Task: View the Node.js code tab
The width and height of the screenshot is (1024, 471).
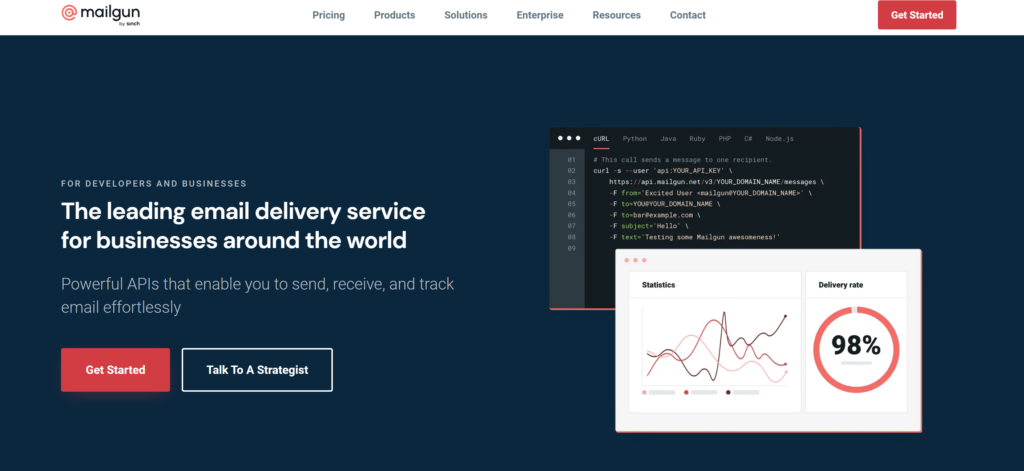Action: click(x=779, y=139)
